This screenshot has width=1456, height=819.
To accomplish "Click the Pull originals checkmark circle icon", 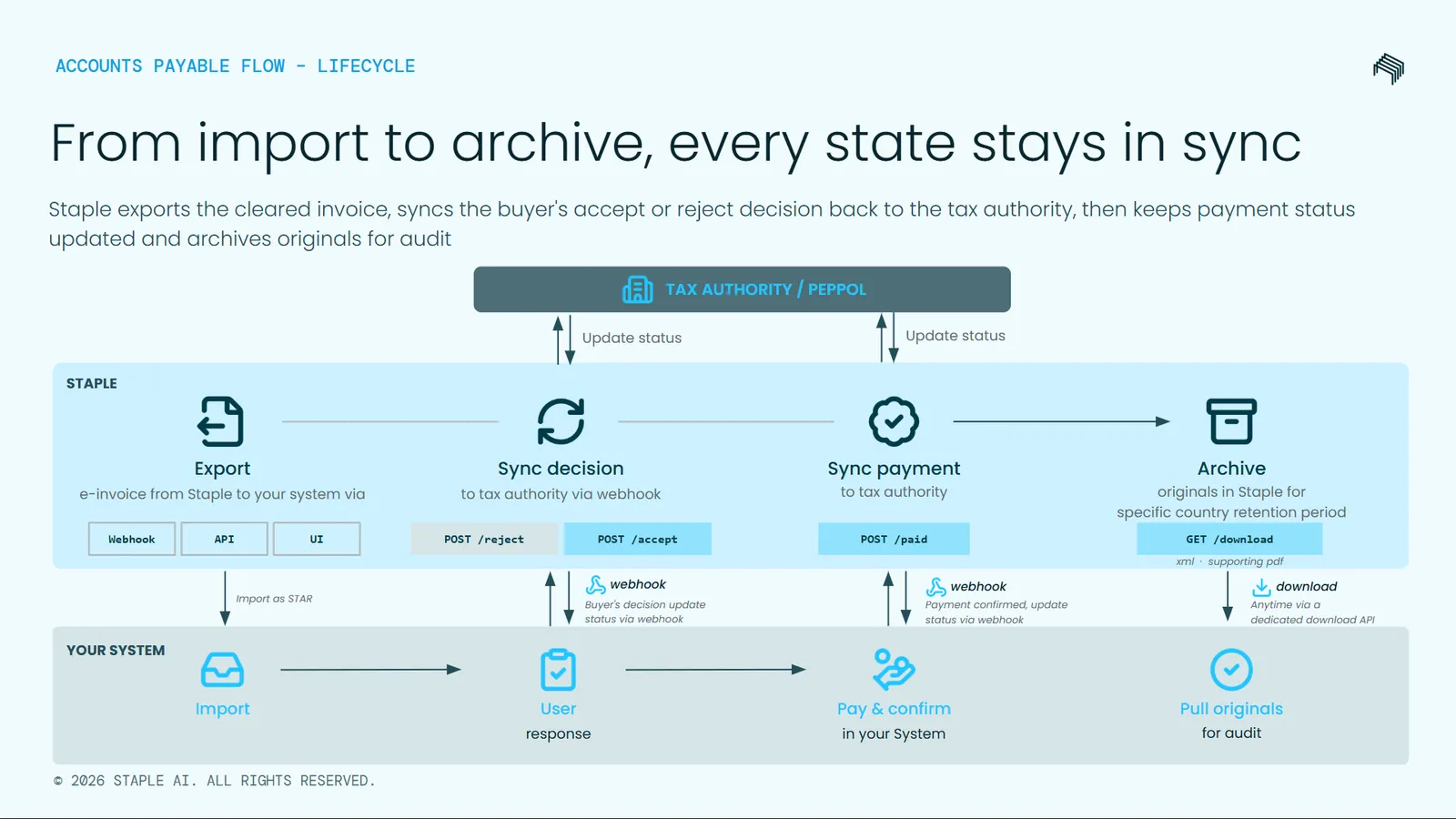I will [x=1231, y=670].
